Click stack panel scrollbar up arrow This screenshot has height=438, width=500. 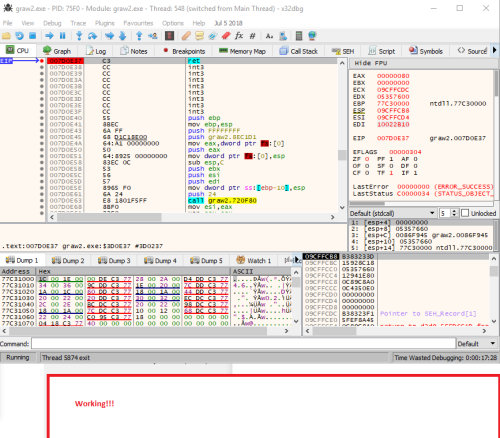point(494,259)
